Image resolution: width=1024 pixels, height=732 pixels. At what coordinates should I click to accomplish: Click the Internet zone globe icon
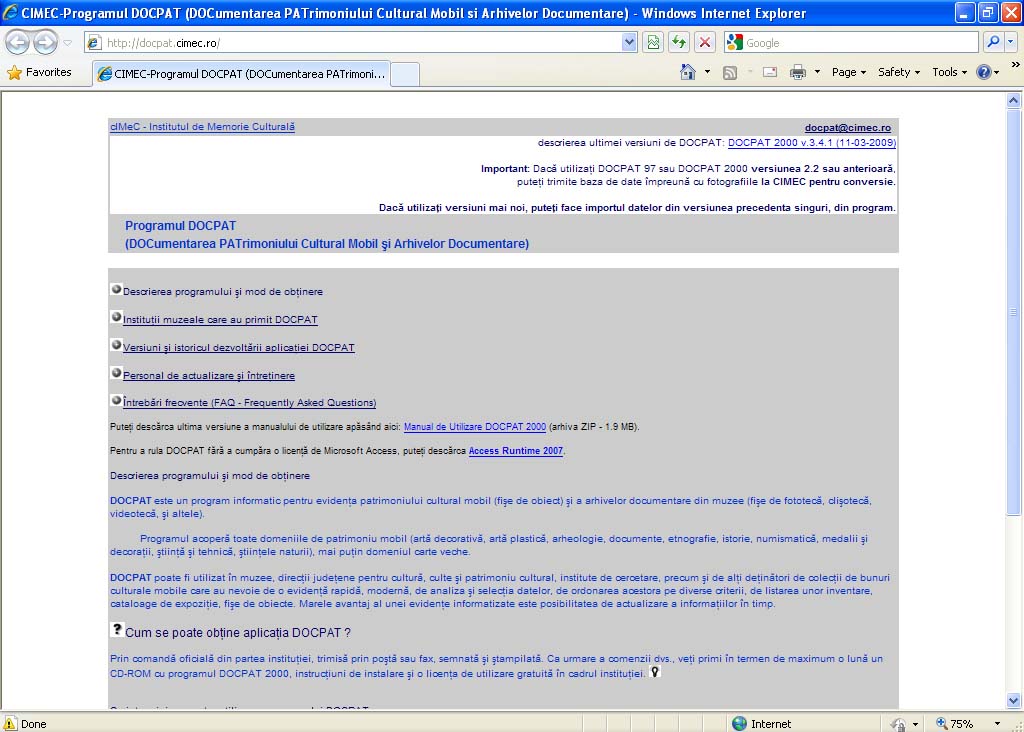(x=739, y=724)
